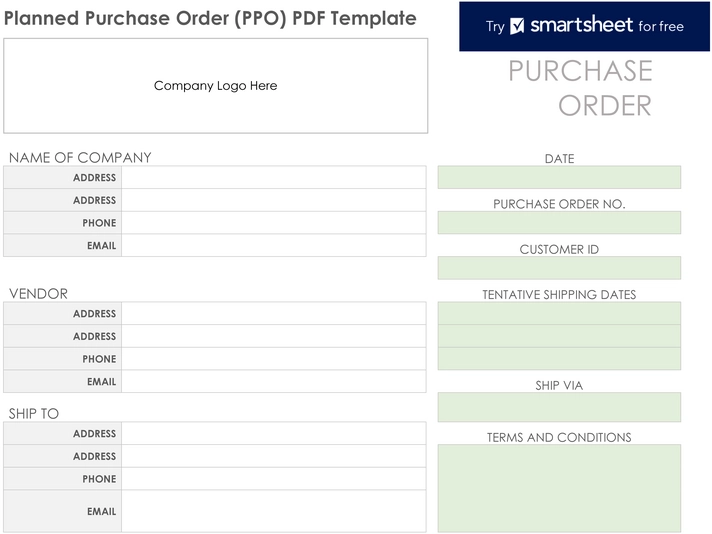The height and width of the screenshot is (534, 712).
Task: Select the company EMAIL input field
Action: click(274, 245)
